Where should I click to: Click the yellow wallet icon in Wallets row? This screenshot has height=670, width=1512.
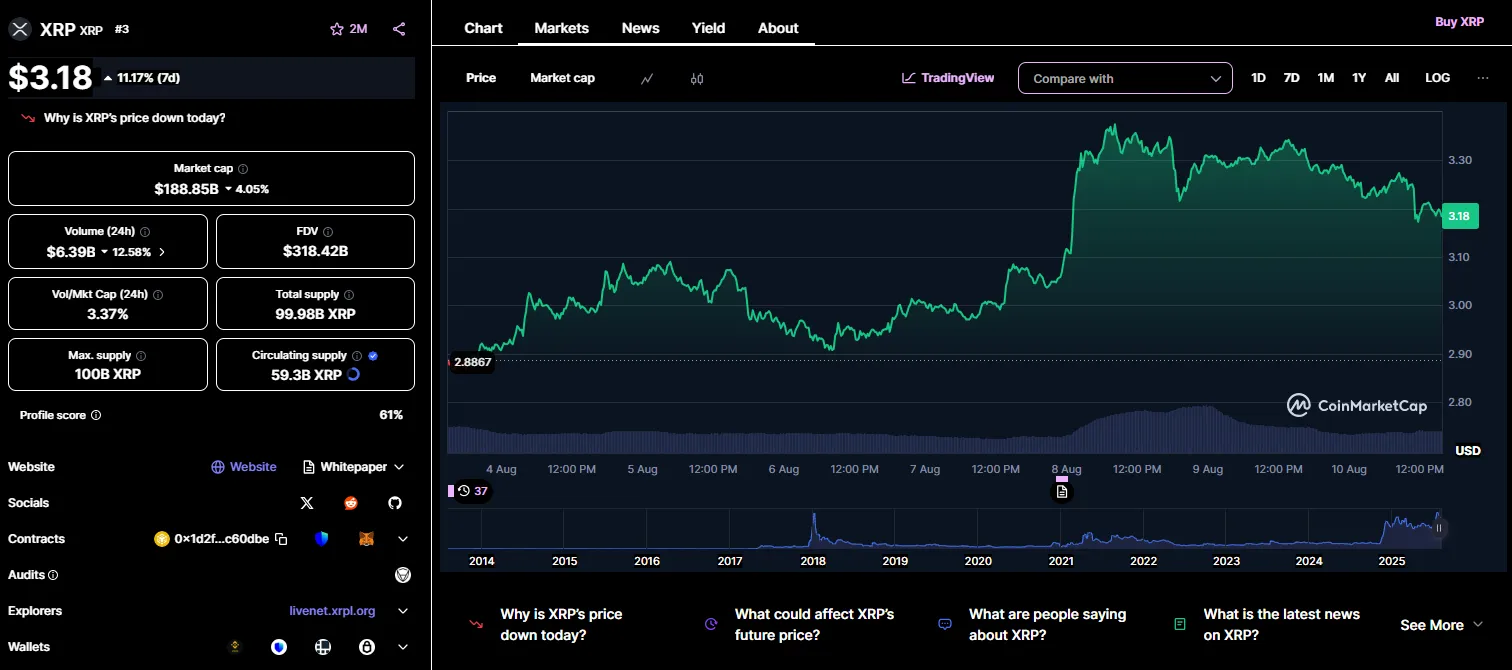tap(236, 647)
